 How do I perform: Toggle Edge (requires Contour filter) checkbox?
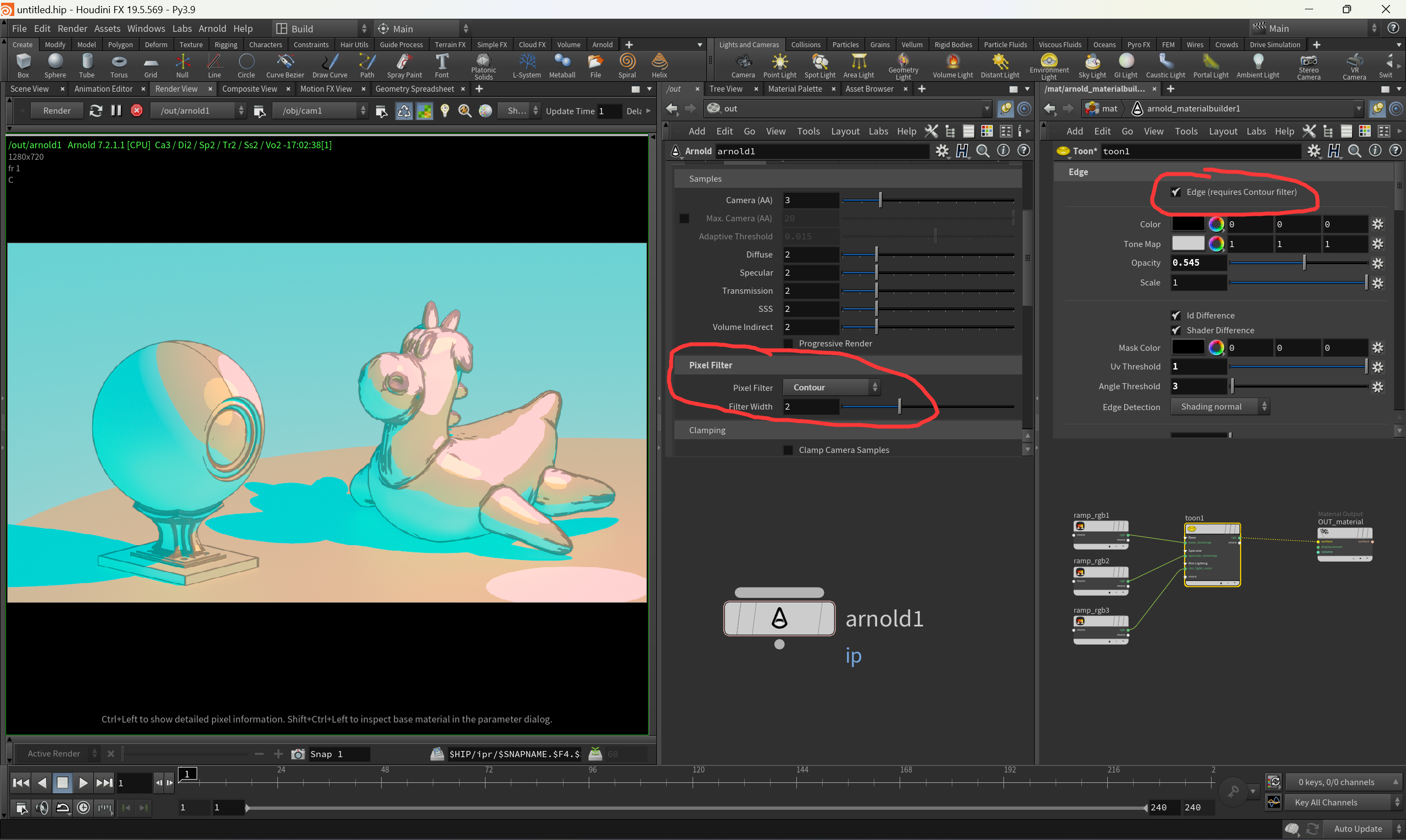click(x=1176, y=192)
